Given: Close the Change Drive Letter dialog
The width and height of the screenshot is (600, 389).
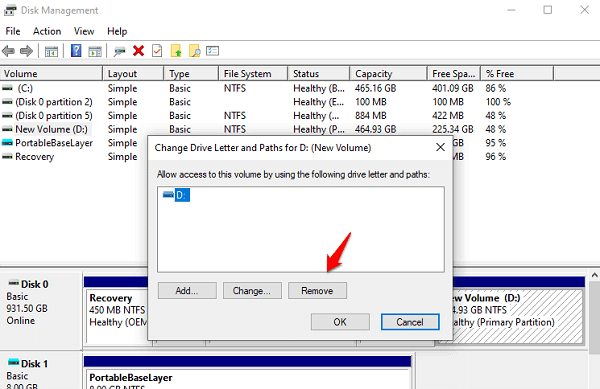Looking at the screenshot, I should click(440, 147).
